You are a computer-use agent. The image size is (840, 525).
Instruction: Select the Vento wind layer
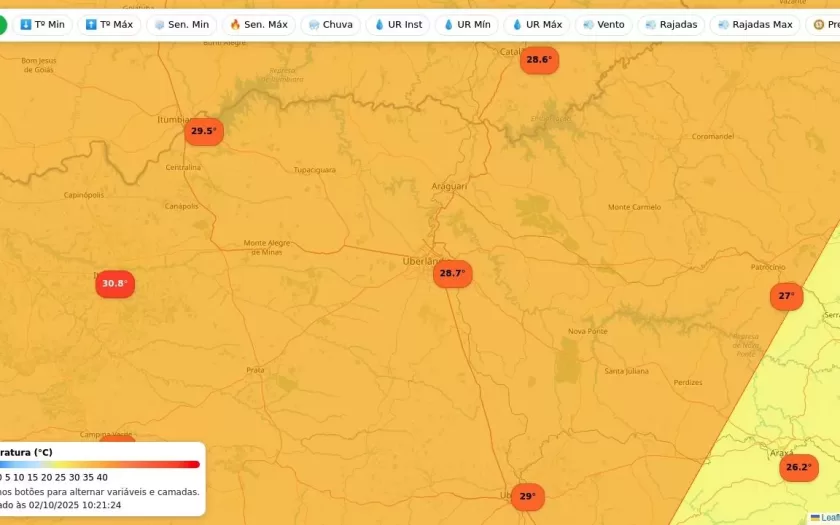(604, 24)
